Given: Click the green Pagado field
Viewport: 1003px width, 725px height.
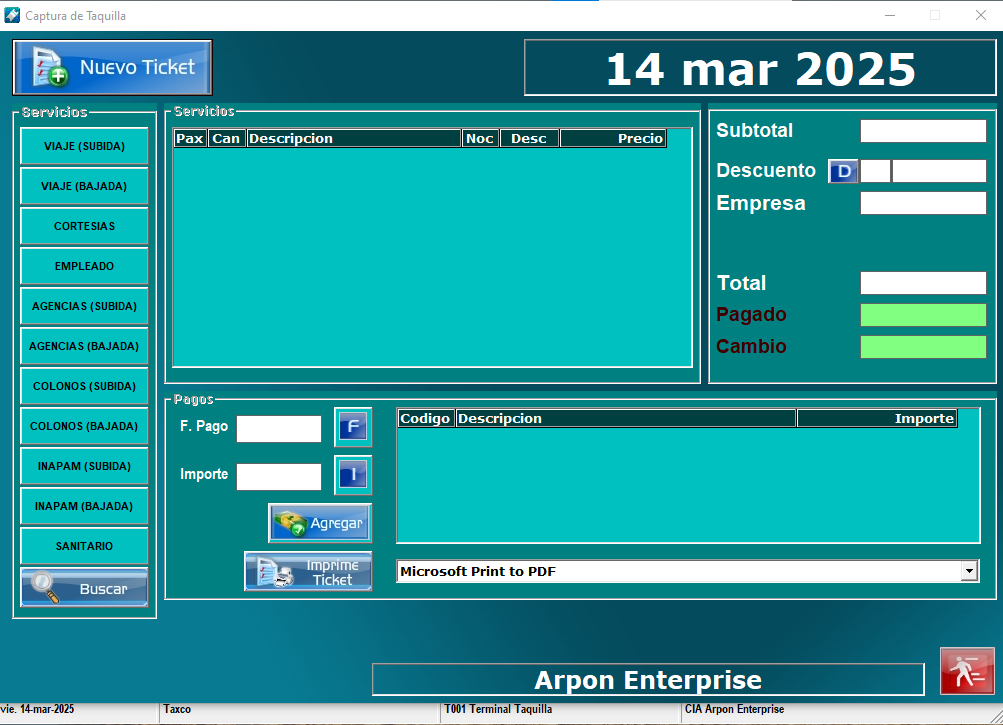Looking at the screenshot, I should (922, 315).
